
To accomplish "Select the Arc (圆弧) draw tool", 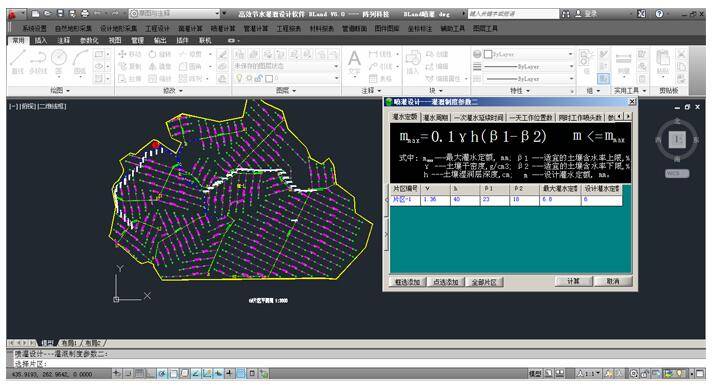I will pyautogui.click(x=80, y=62).
